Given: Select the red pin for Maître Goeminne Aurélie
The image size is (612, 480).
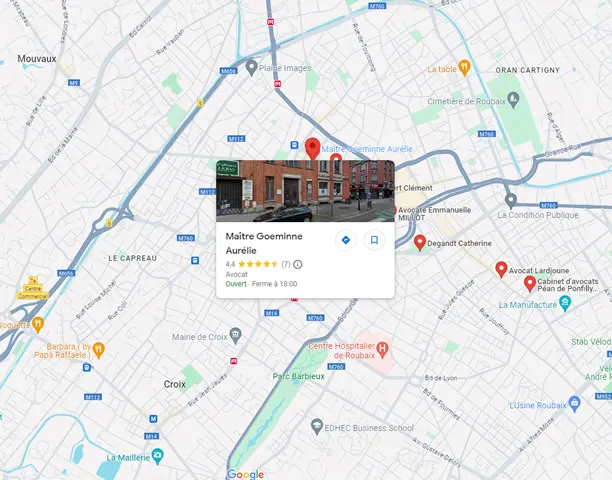Looking at the screenshot, I should click(x=313, y=149).
